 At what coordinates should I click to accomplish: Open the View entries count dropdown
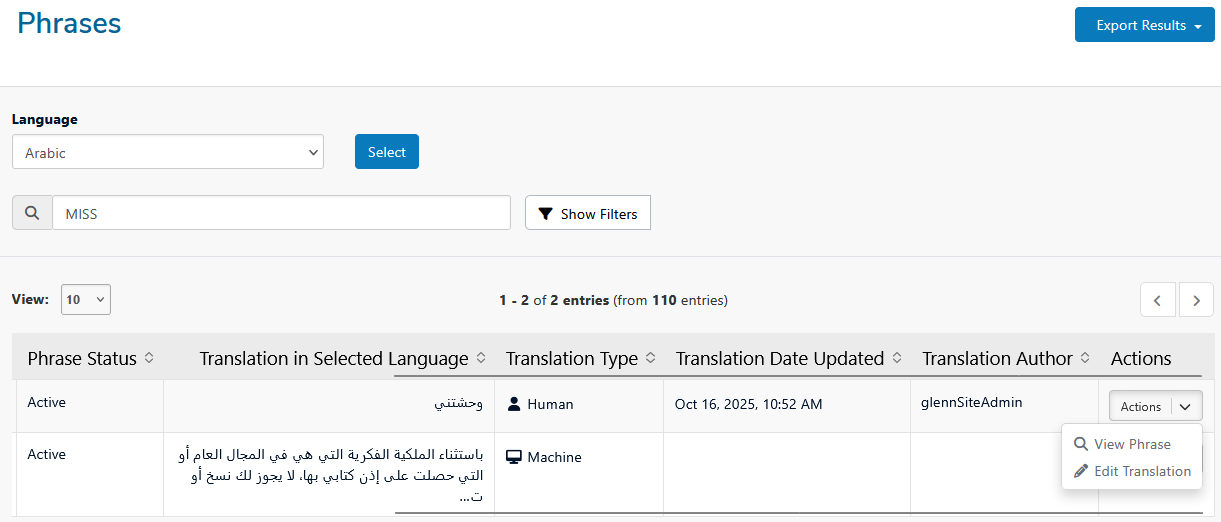coord(86,300)
